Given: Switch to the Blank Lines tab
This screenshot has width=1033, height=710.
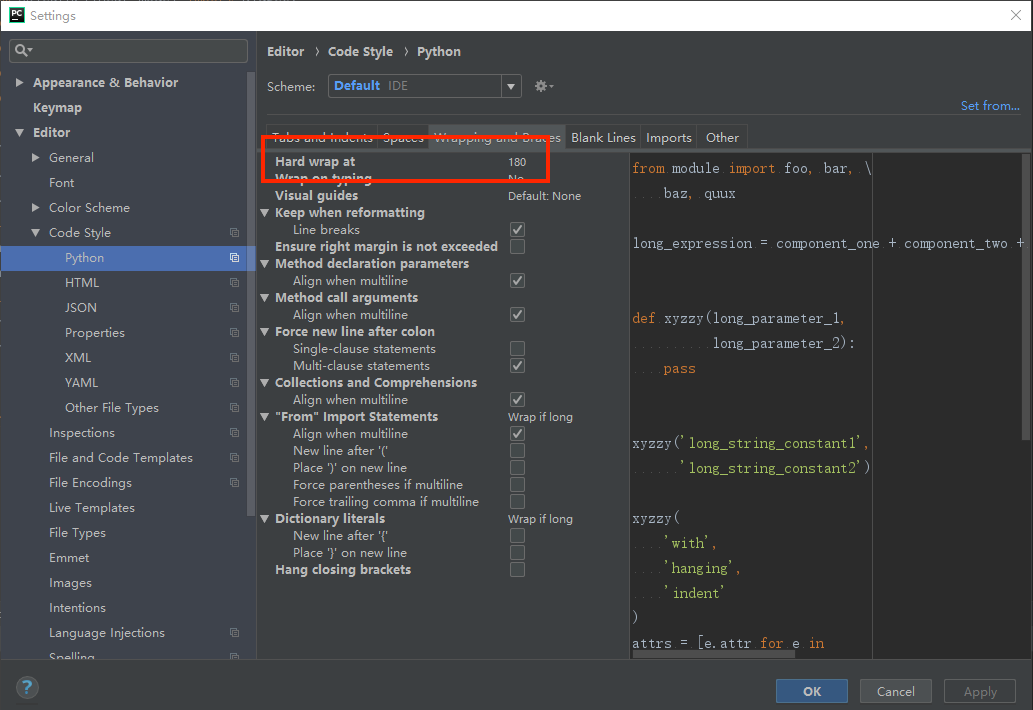Looking at the screenshot, I should [603, 137].
